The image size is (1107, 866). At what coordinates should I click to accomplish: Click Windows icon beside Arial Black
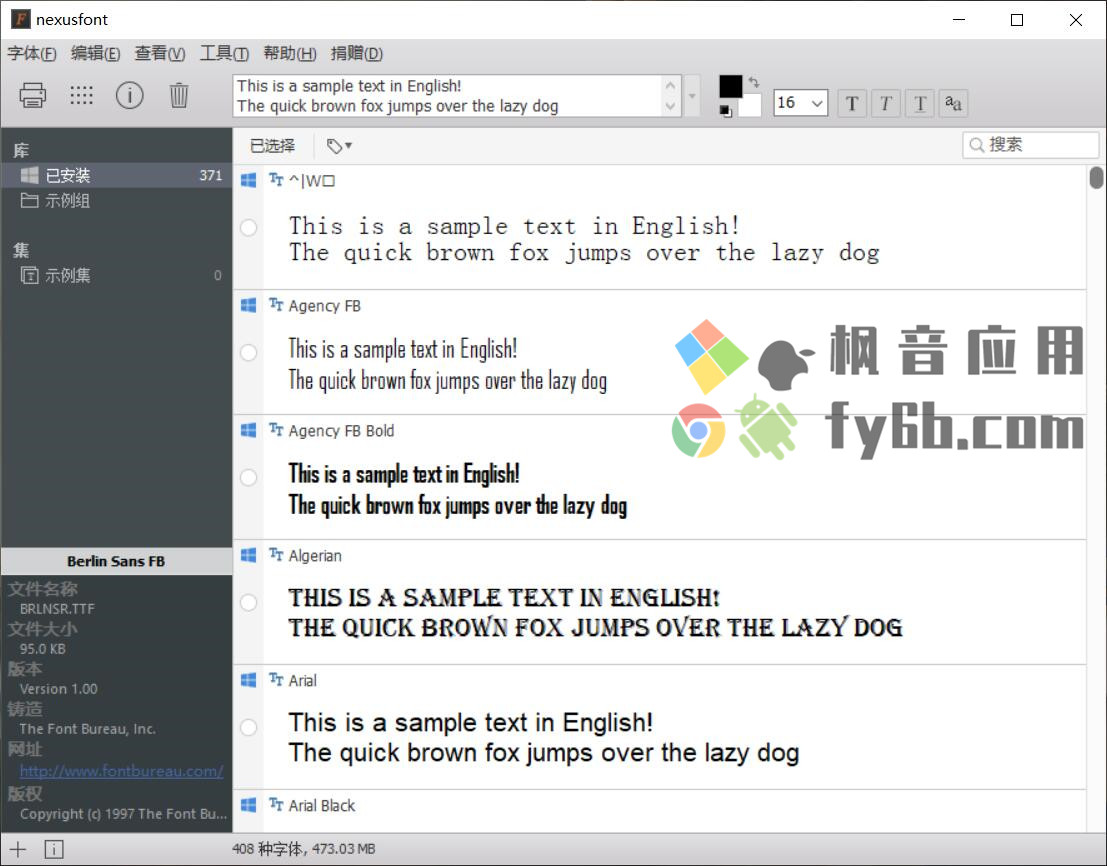[x=249, y=805]
